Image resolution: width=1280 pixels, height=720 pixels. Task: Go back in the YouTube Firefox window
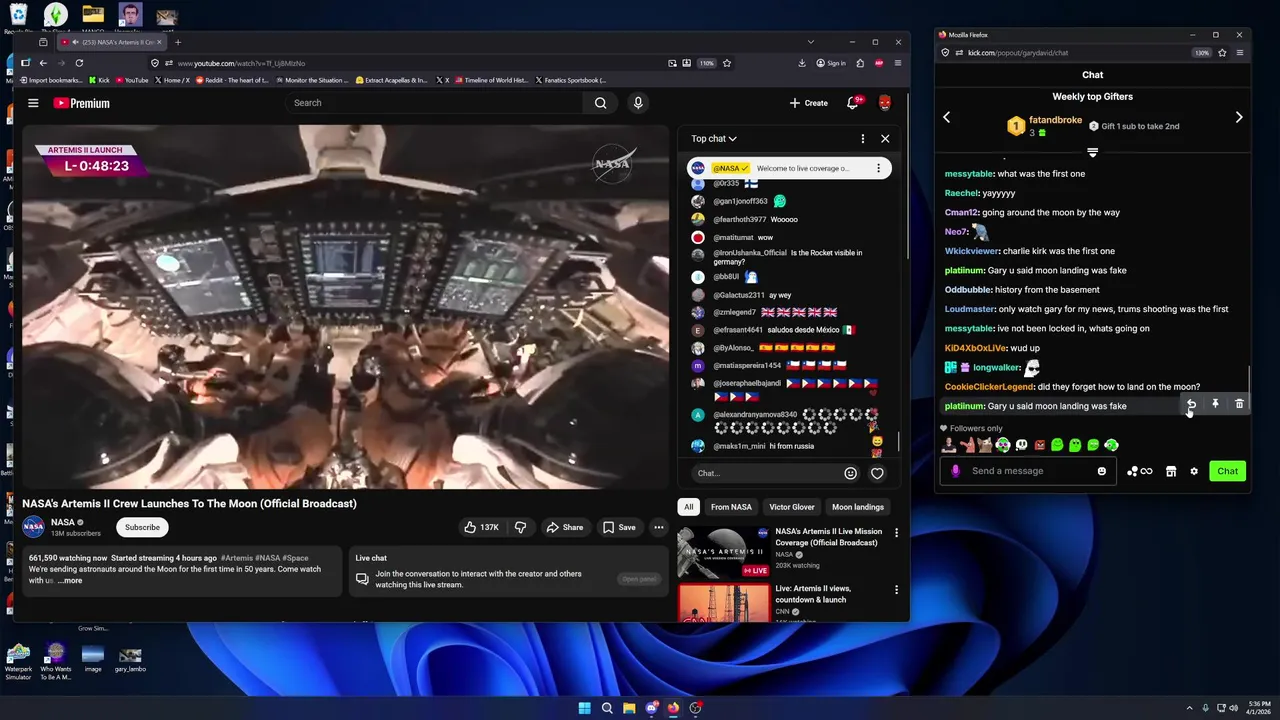pos(43,63)
